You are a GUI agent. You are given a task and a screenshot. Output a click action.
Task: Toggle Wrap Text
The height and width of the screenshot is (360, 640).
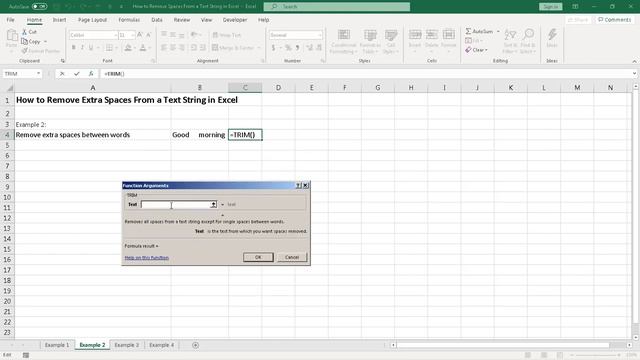click(x=227, y=35)
